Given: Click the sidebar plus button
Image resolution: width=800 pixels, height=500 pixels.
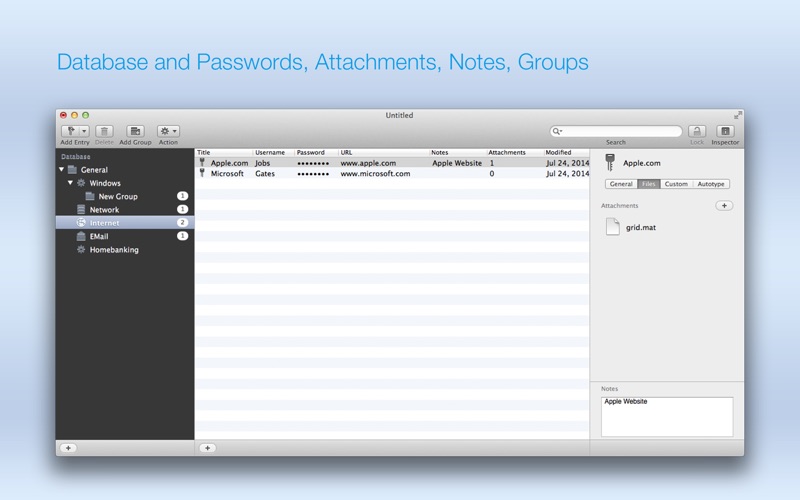Looking at the screenshot, I should [x=68, y=448].
